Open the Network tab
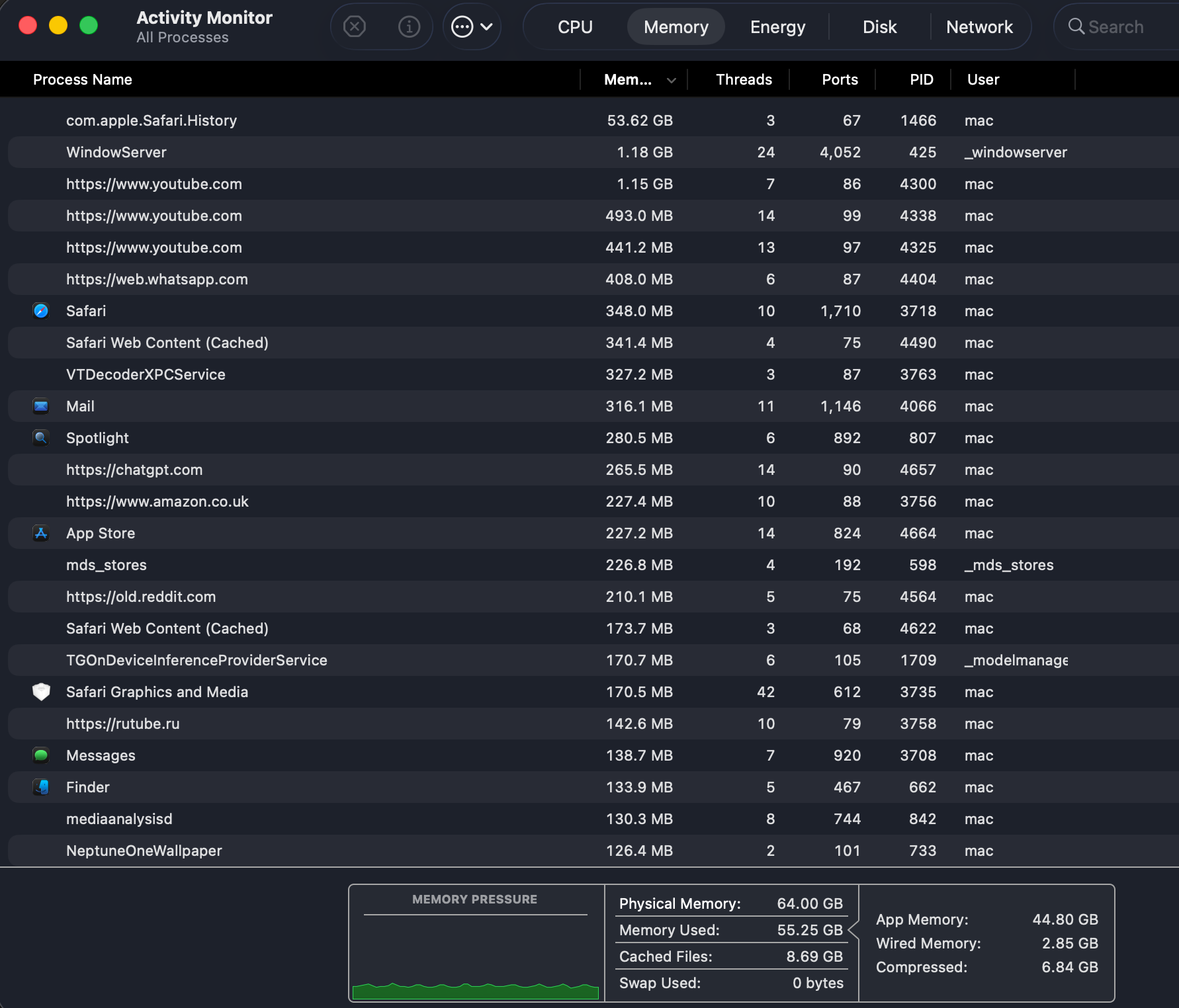 coord(979,26)
